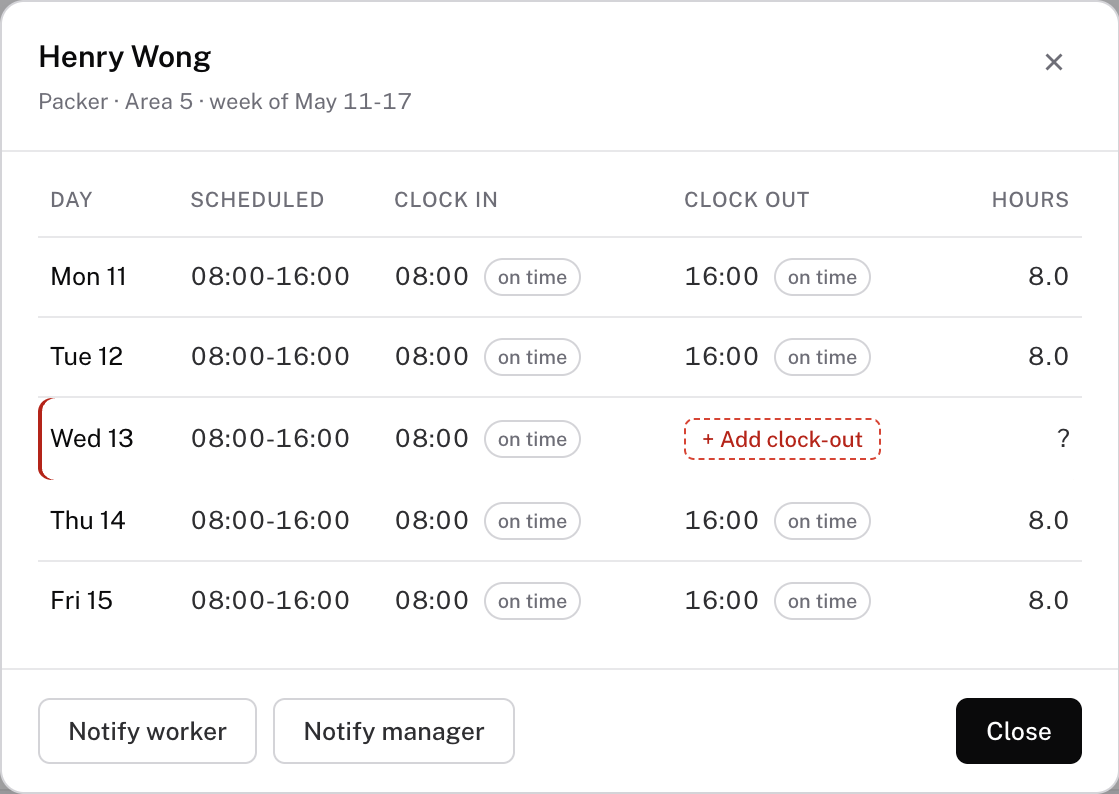This screenshot has height=794, width=1119.
Task: Click Mon 11 clock-out on time badge
Action: (x=822, y=277)
